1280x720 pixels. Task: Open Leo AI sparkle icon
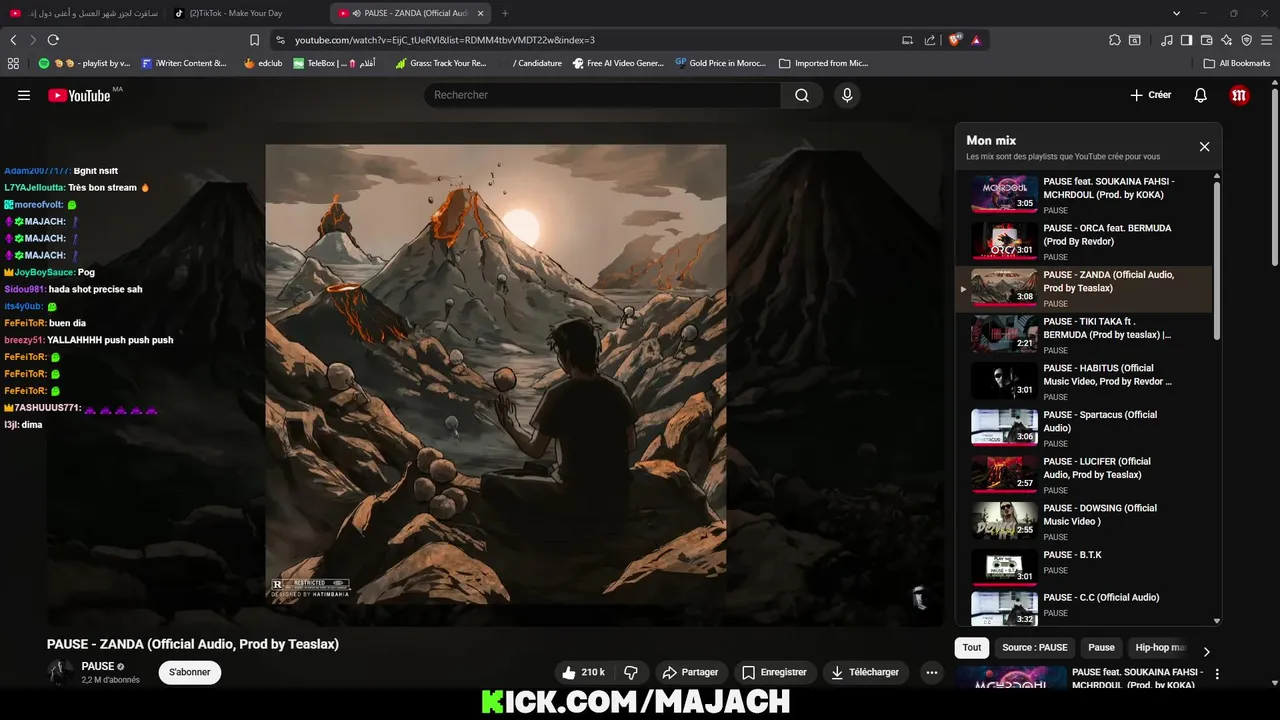pyautogui.click(x=1226, y=40)
